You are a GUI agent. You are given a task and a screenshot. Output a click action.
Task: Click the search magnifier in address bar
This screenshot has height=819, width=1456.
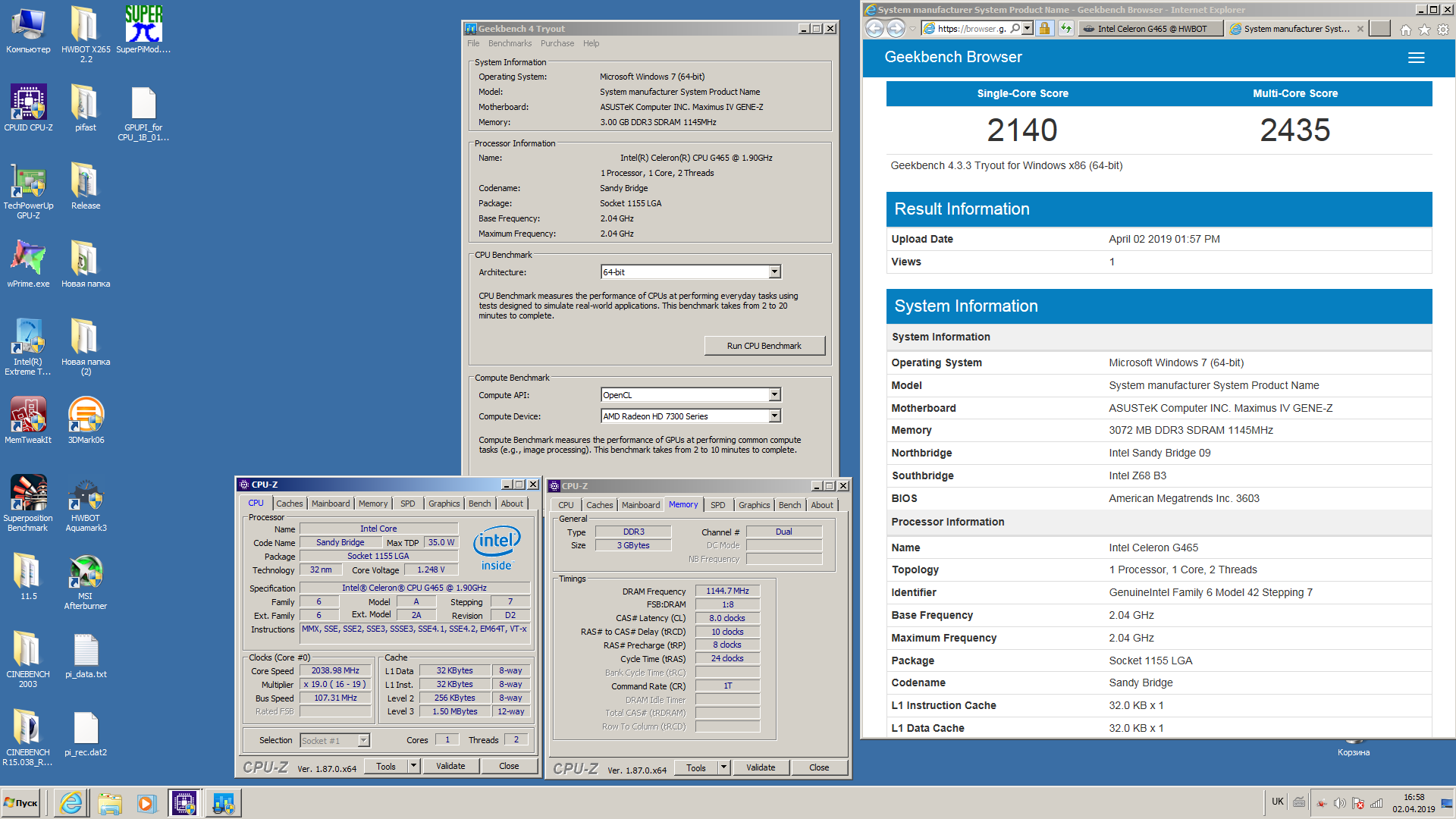pyautogui.click(x=1015, y=29)
